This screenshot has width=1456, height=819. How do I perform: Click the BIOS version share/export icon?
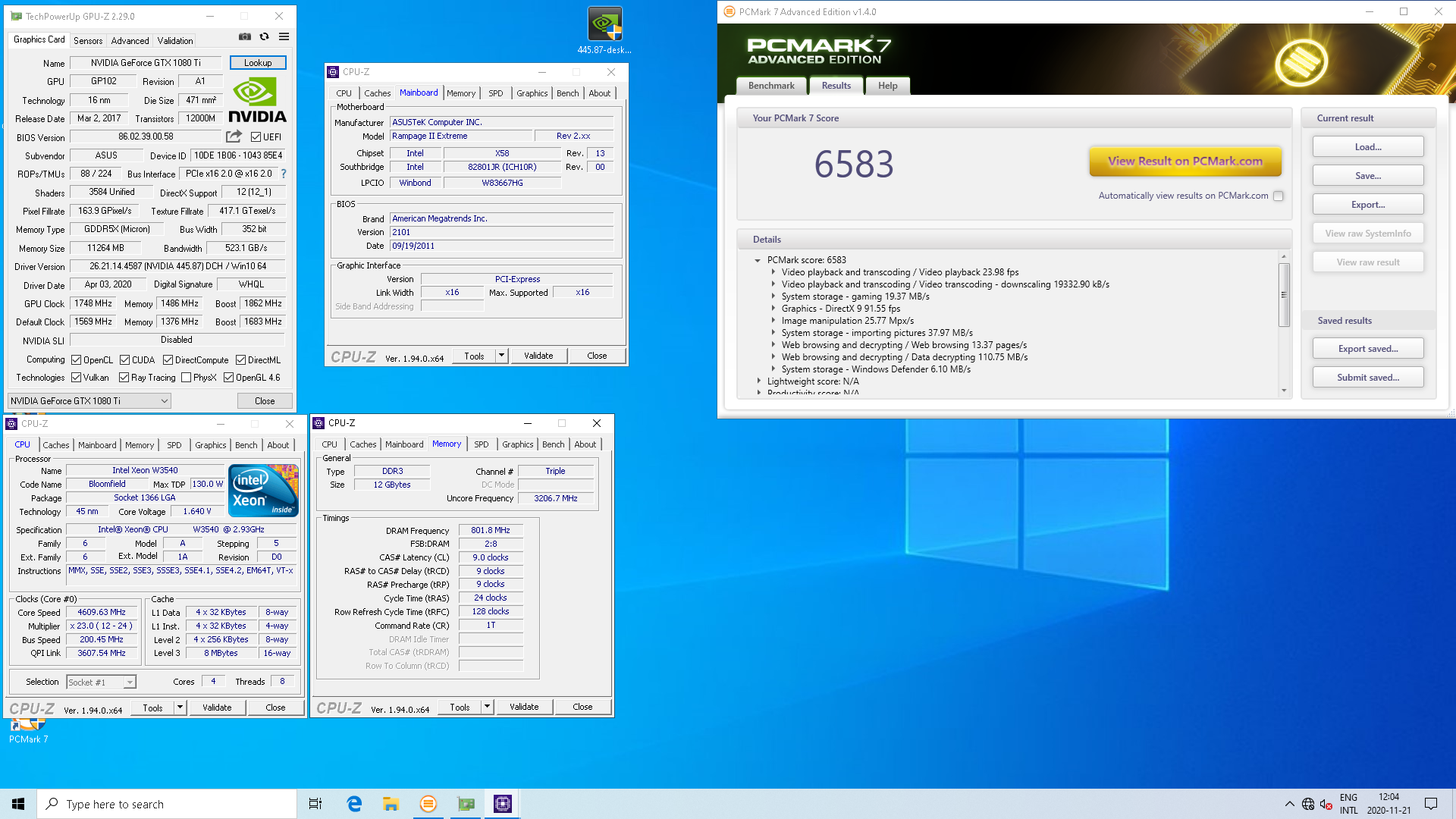coord(234,136)
